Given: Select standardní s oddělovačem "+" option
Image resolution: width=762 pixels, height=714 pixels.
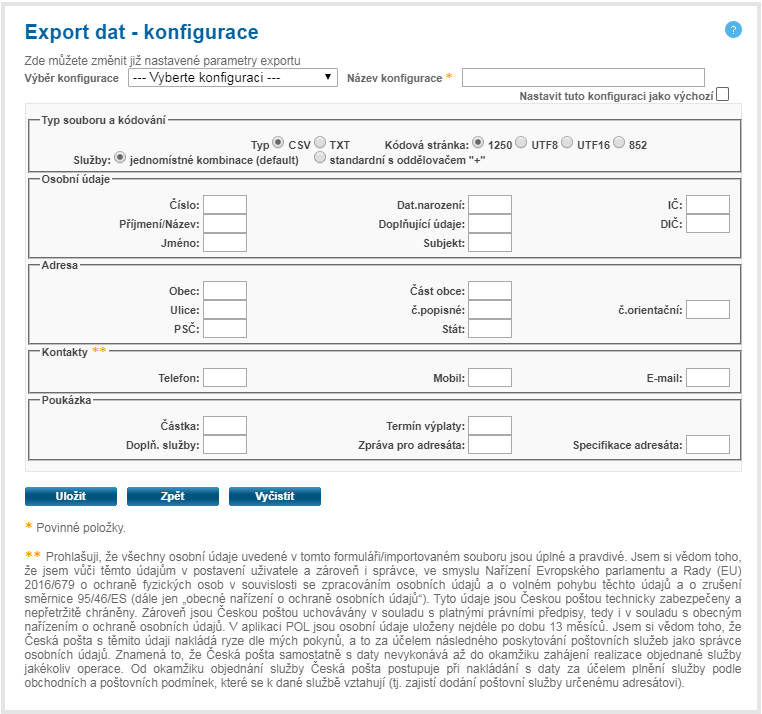Looking at the screenshot, I should pos(320,157).
